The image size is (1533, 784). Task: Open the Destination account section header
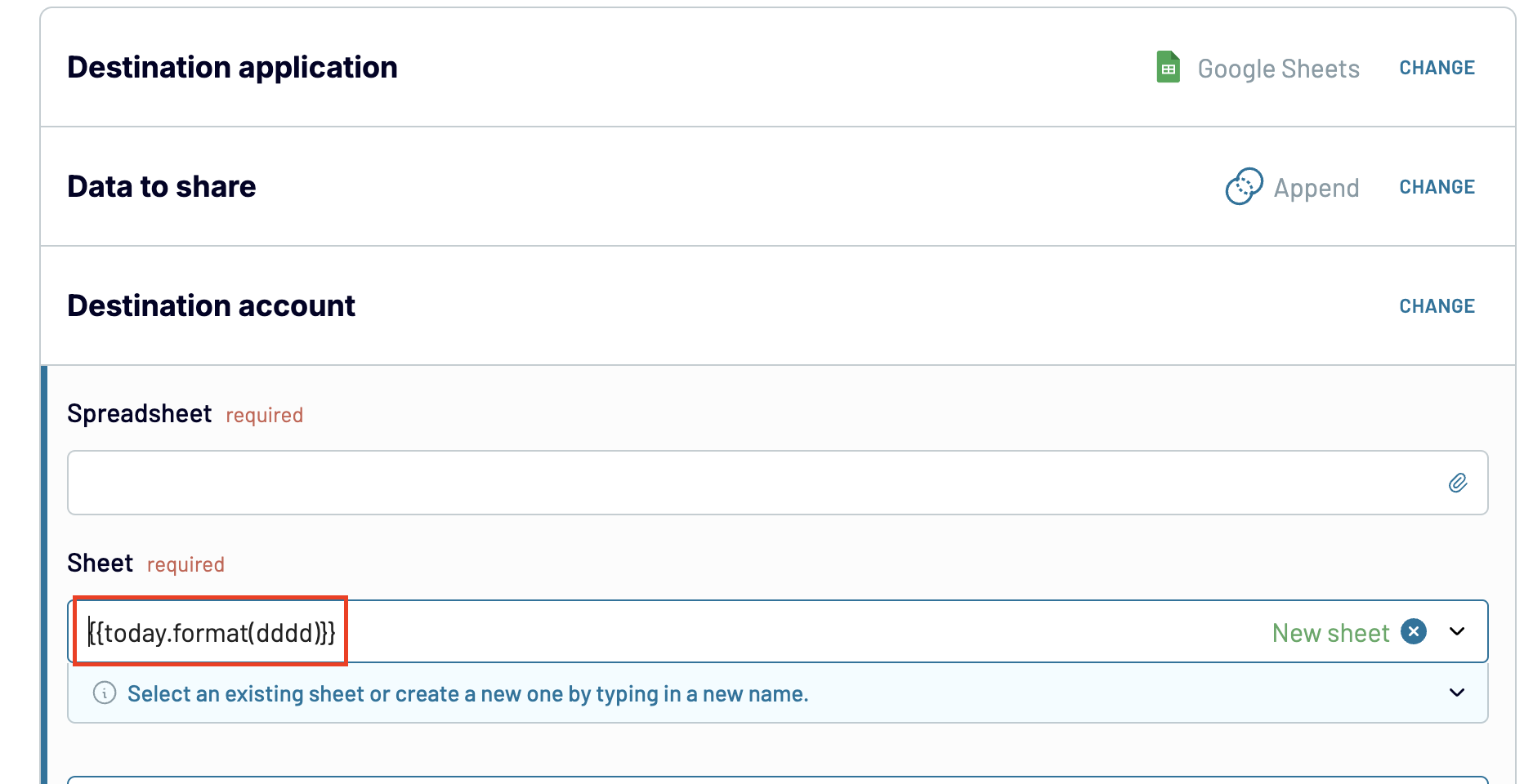[x=211, y=306]
